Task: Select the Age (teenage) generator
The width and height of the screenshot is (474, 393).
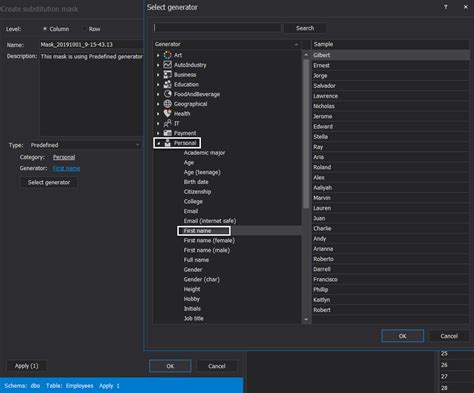Action: coord(202,172)
